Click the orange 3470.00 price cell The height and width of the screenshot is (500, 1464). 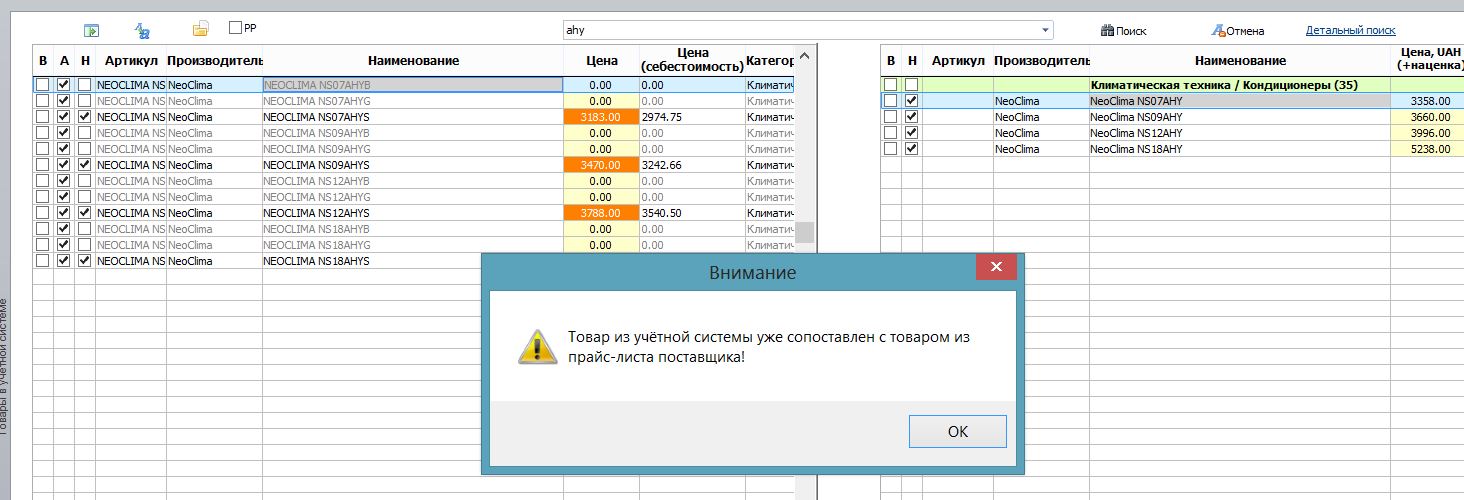(x=601, y=165)
